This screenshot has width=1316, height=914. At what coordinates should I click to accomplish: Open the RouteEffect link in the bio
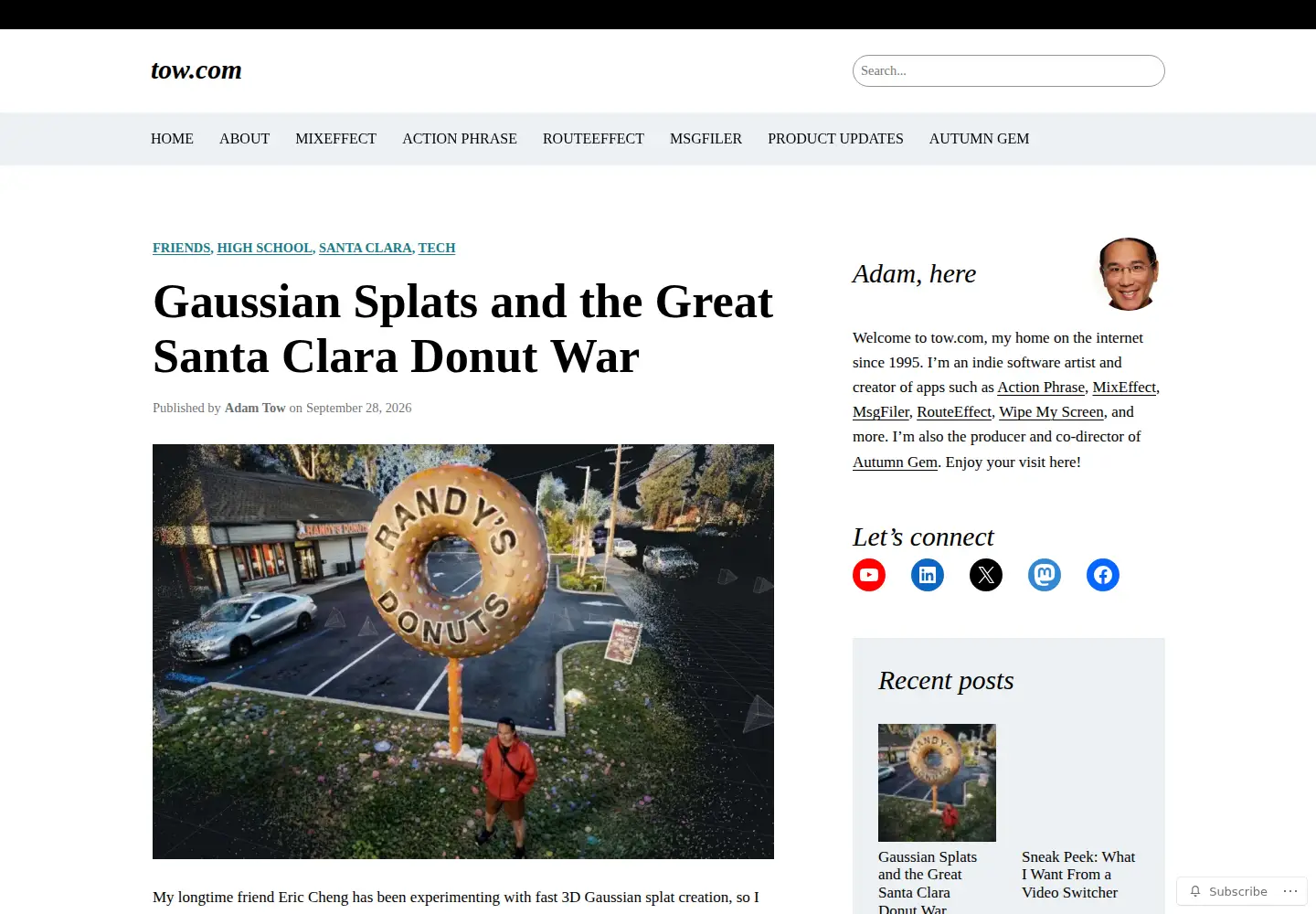click(x=954, y=412)
